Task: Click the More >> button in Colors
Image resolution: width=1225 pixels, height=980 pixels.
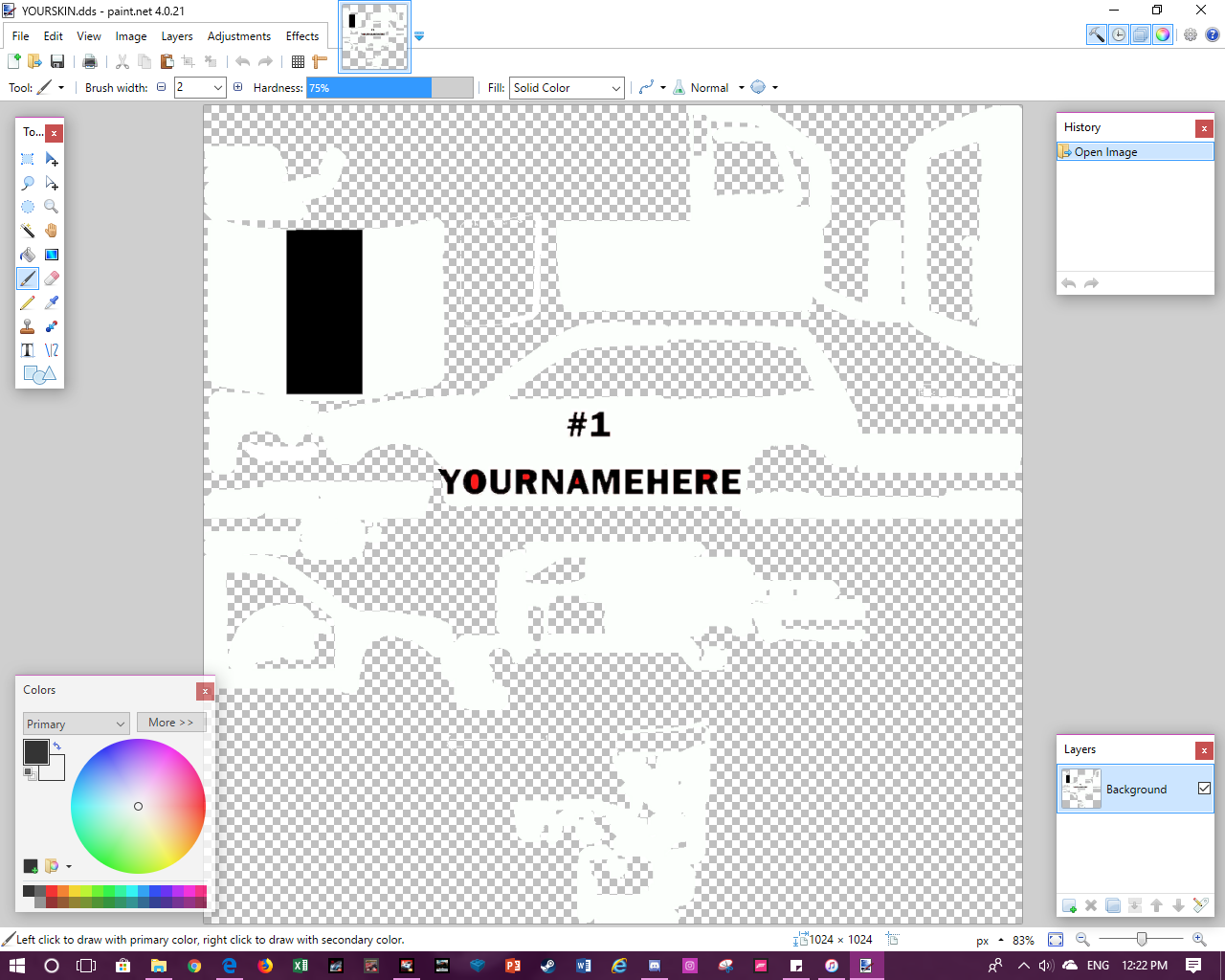Action: (171, 723)
